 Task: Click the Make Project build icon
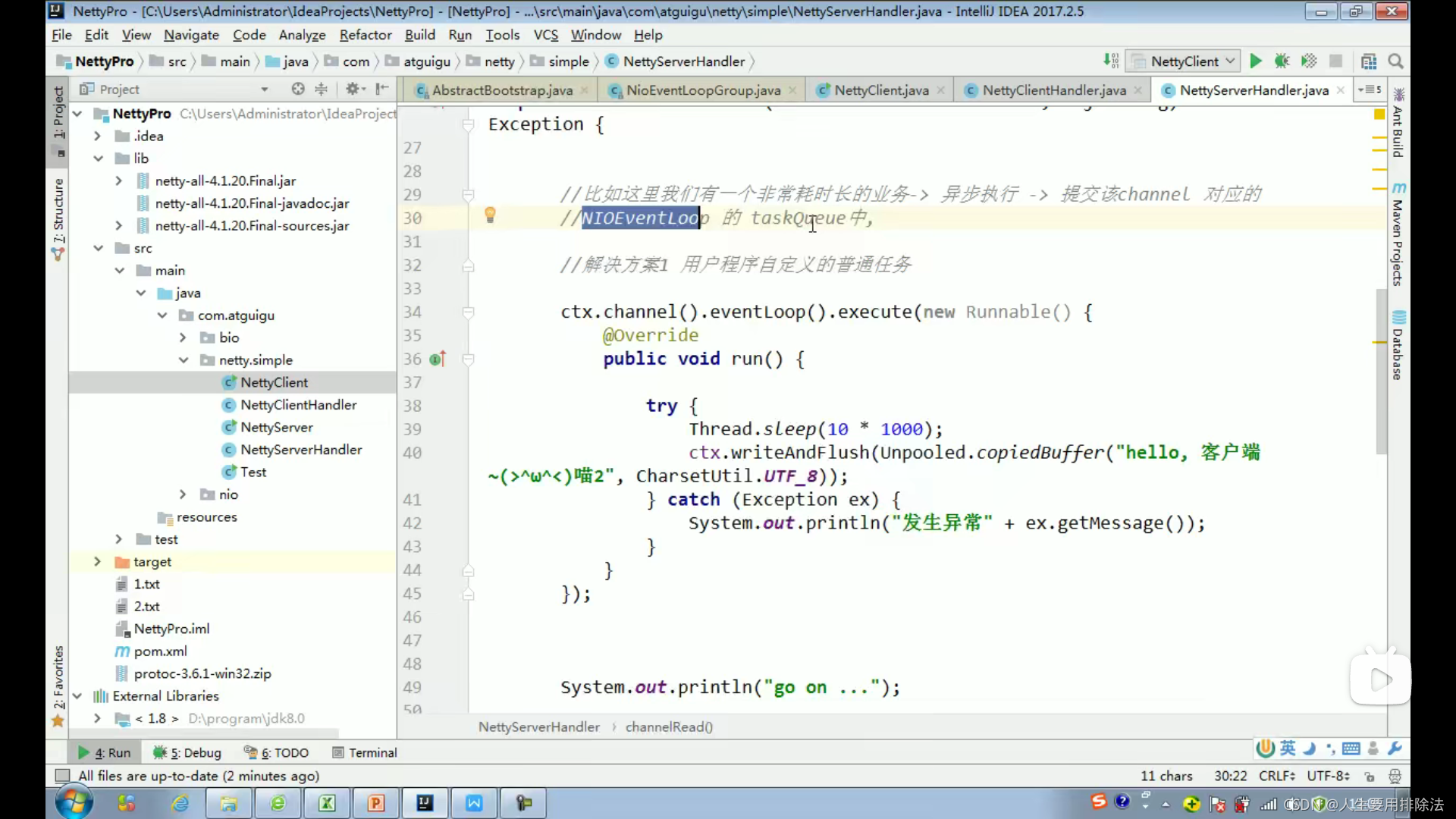[x=1111, y=61]
